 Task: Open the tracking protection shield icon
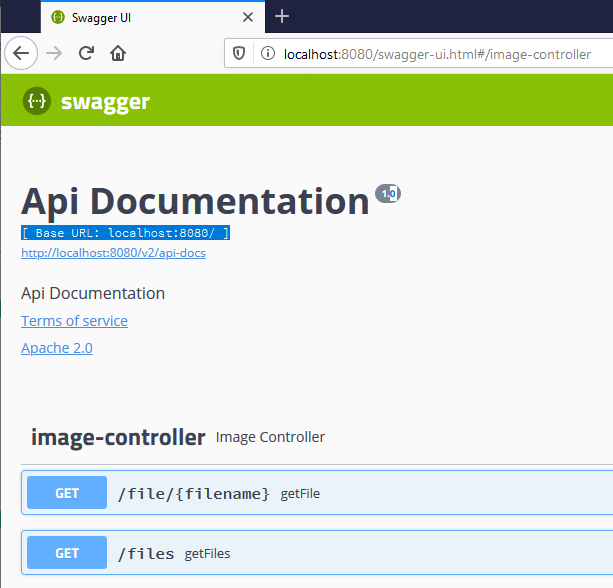tap(239, 53)
